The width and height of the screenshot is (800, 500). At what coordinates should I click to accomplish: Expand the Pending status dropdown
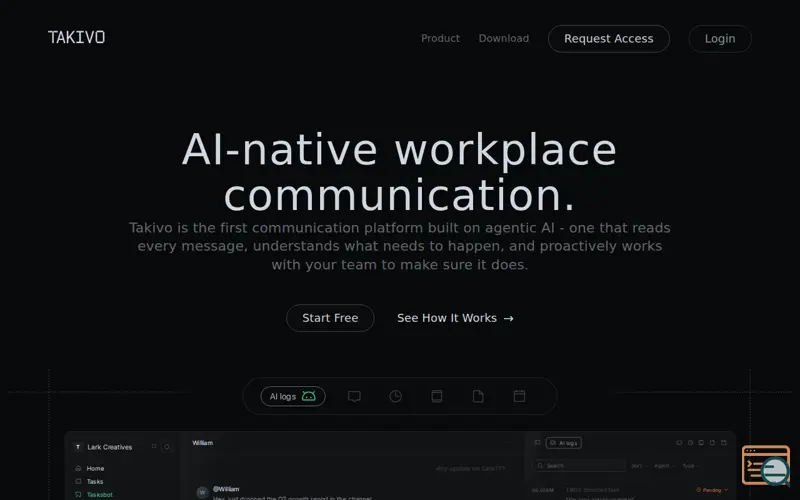tap(712, 490)
